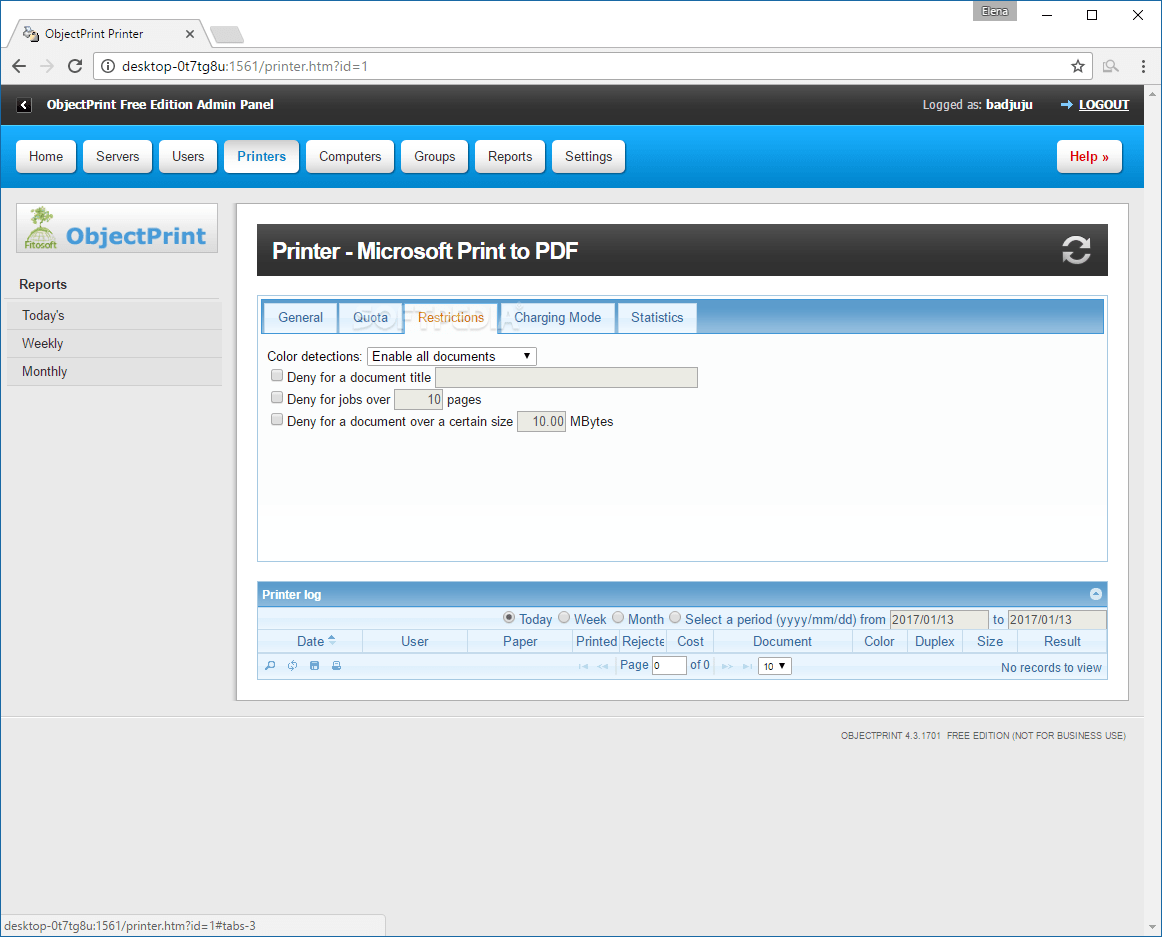1162x937 pixels.
Task: Click the period 'from' date field
Action: 939,620
